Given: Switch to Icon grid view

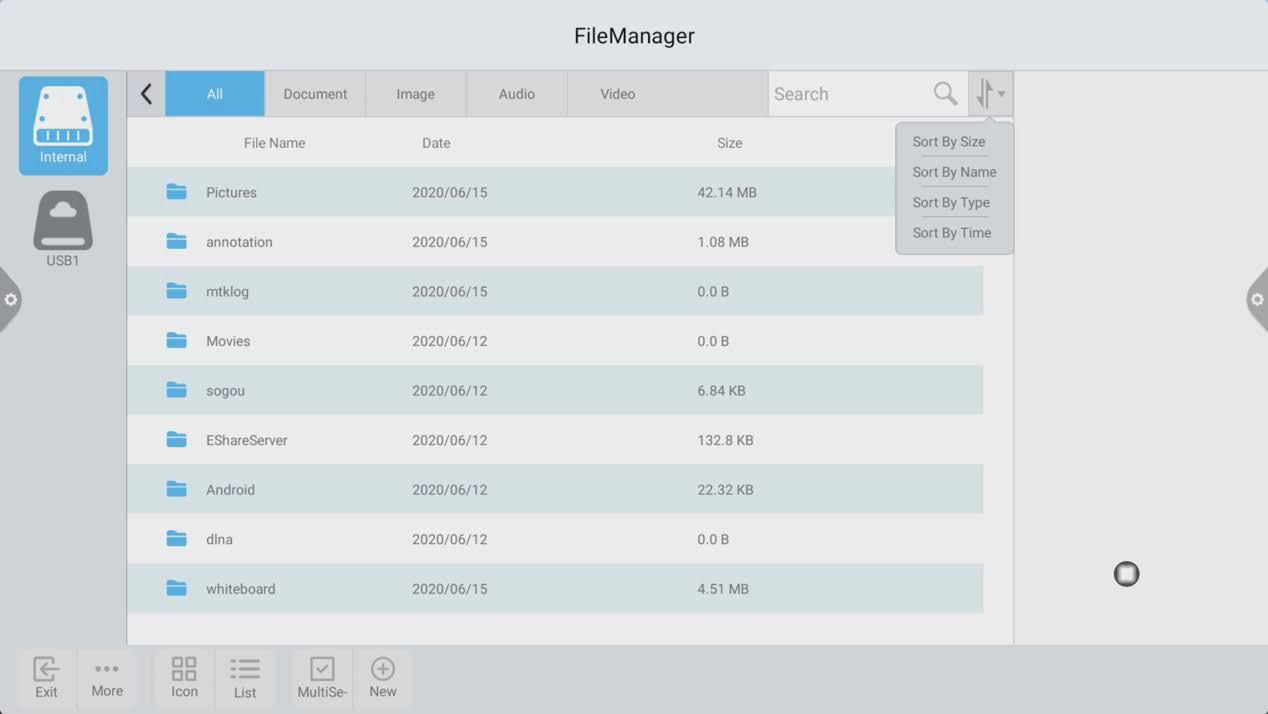Looking at the screenshot, I should pyautogui.click(x=184, y=677).
